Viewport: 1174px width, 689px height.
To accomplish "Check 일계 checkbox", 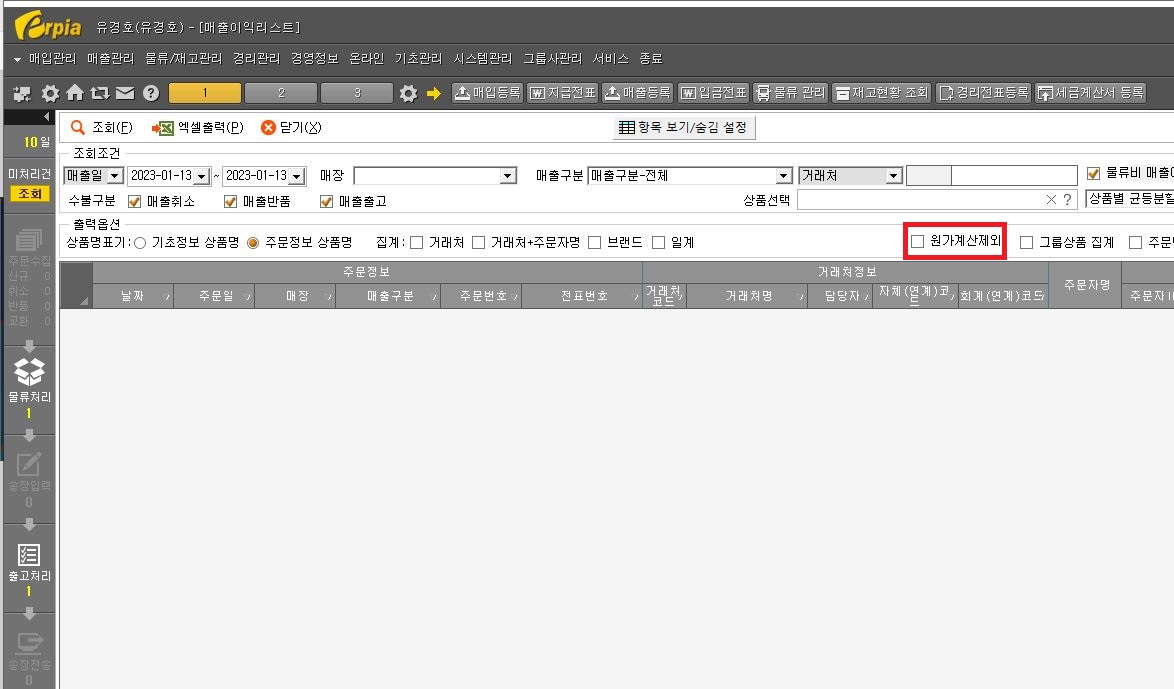I will click(659, 243).
